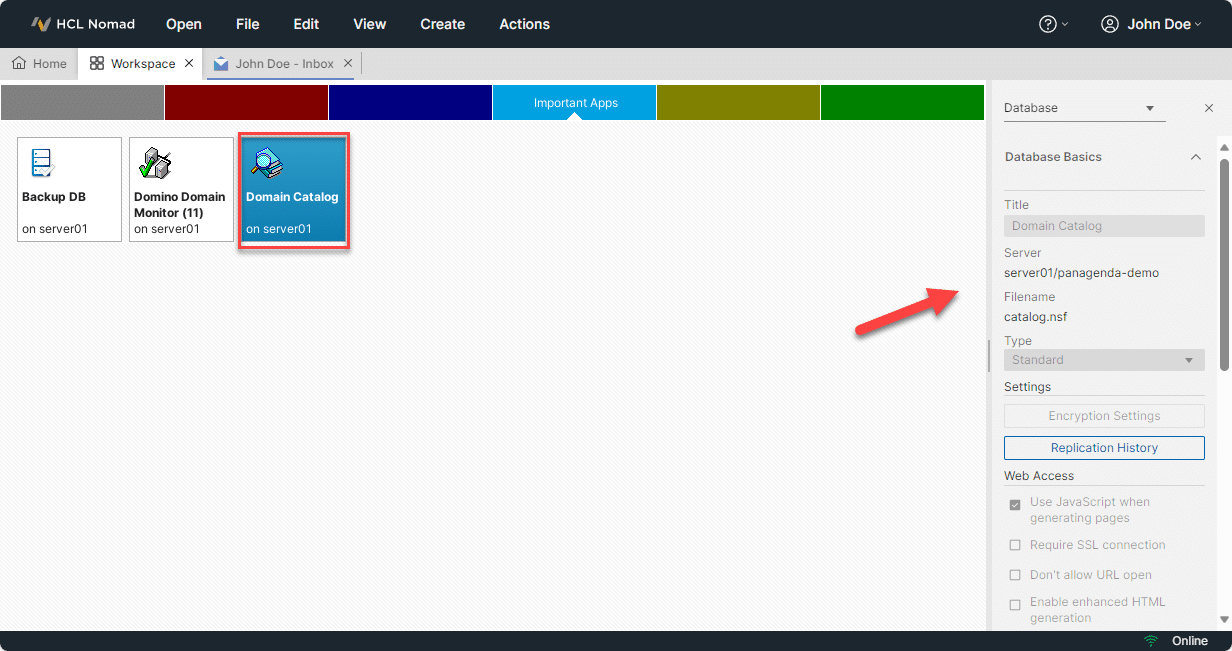Click the John Doe user profile icon
The width and height of the screenshot is (1232, 651).
pos(1109,24)
